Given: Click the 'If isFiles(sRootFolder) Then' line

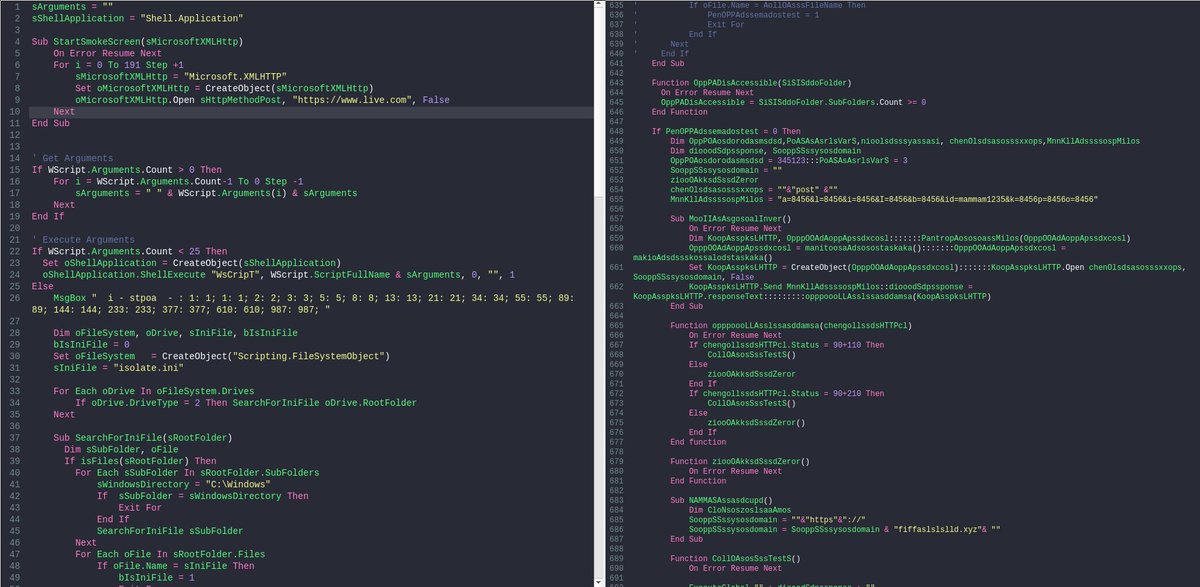Looking at the screenshot, I should pyautogui.click(x=140, y=462).
